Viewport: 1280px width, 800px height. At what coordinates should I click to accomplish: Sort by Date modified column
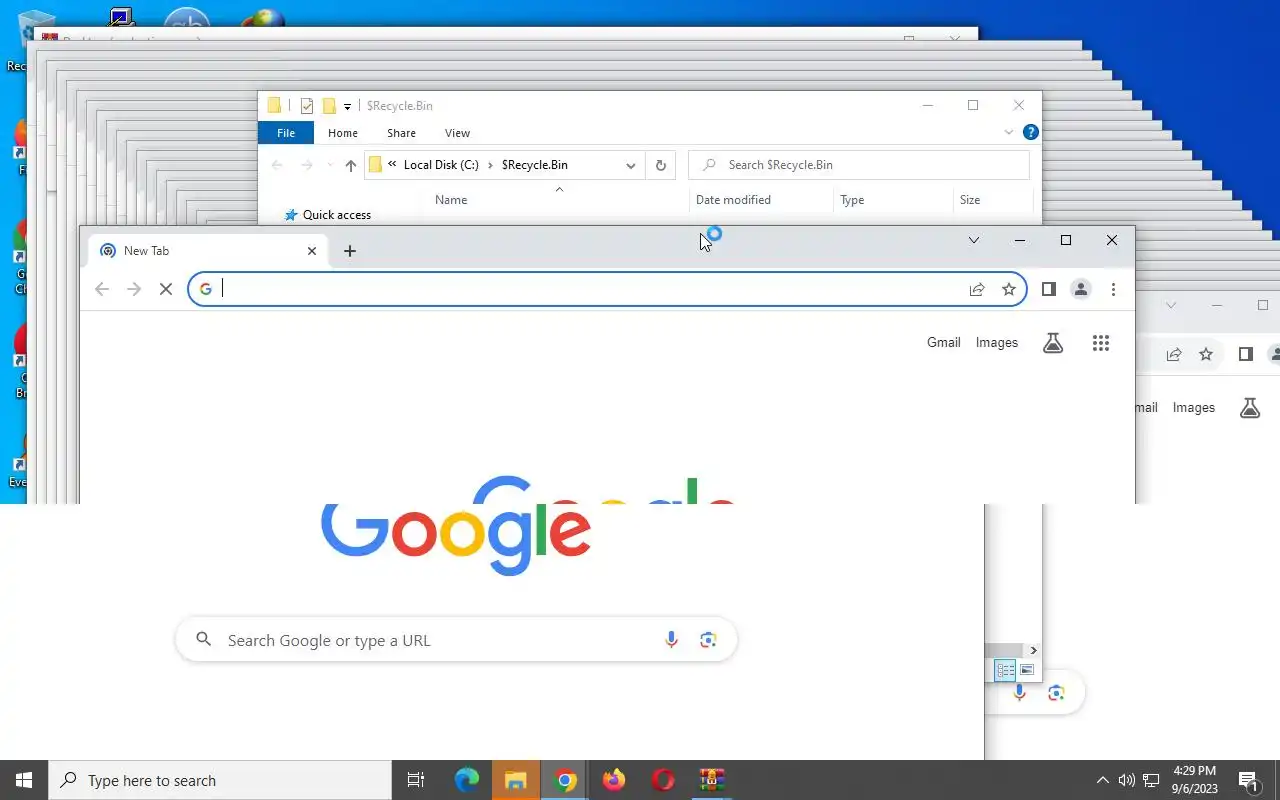[x=733, y=200]
